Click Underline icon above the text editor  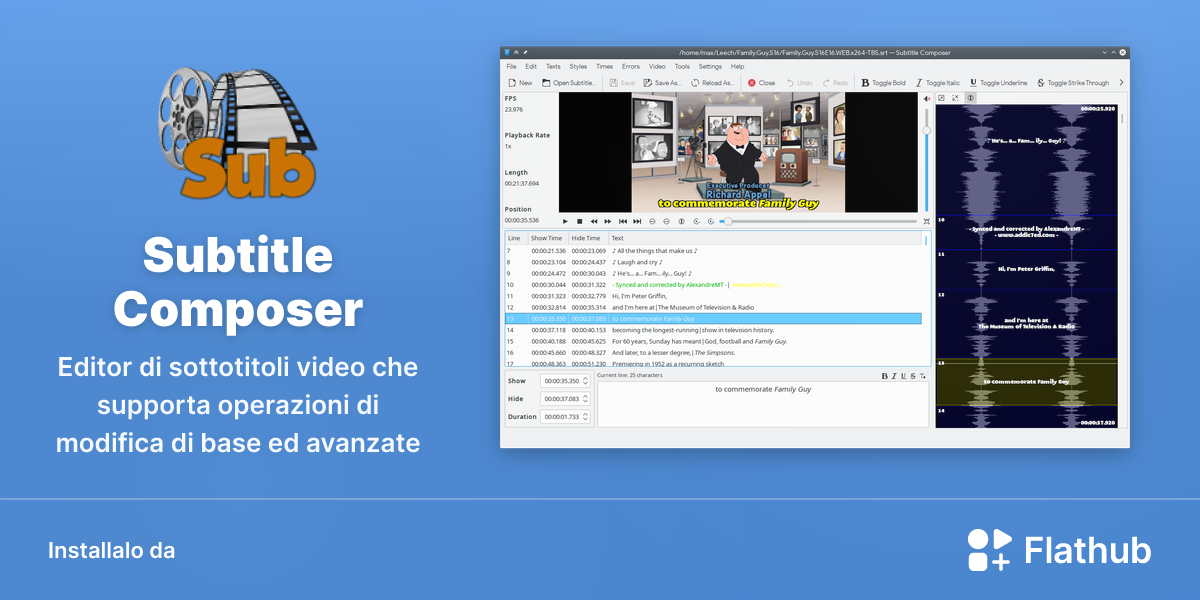[x=904, y=376]
